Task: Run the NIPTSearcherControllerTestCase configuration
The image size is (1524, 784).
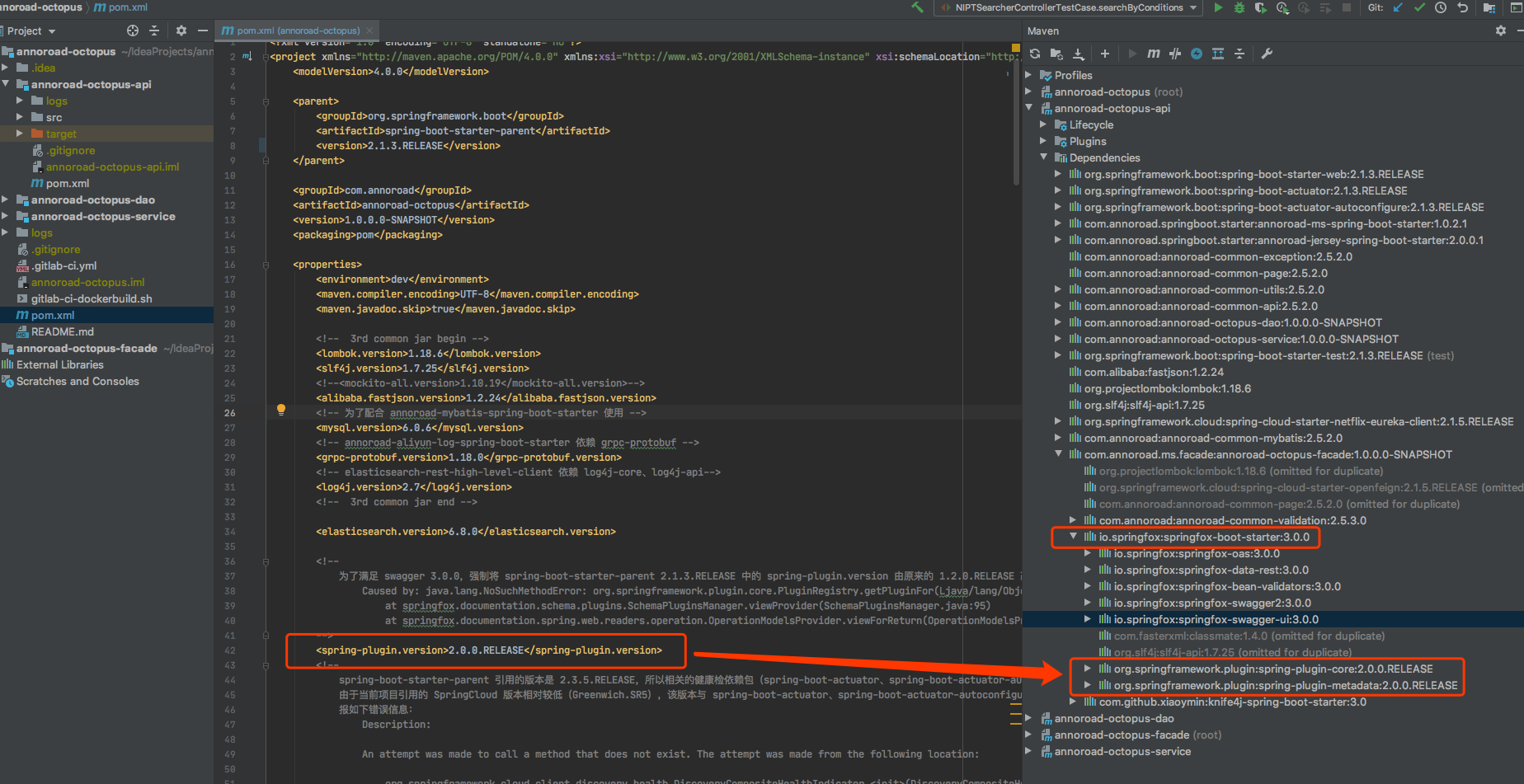Action: point(1219,8)
